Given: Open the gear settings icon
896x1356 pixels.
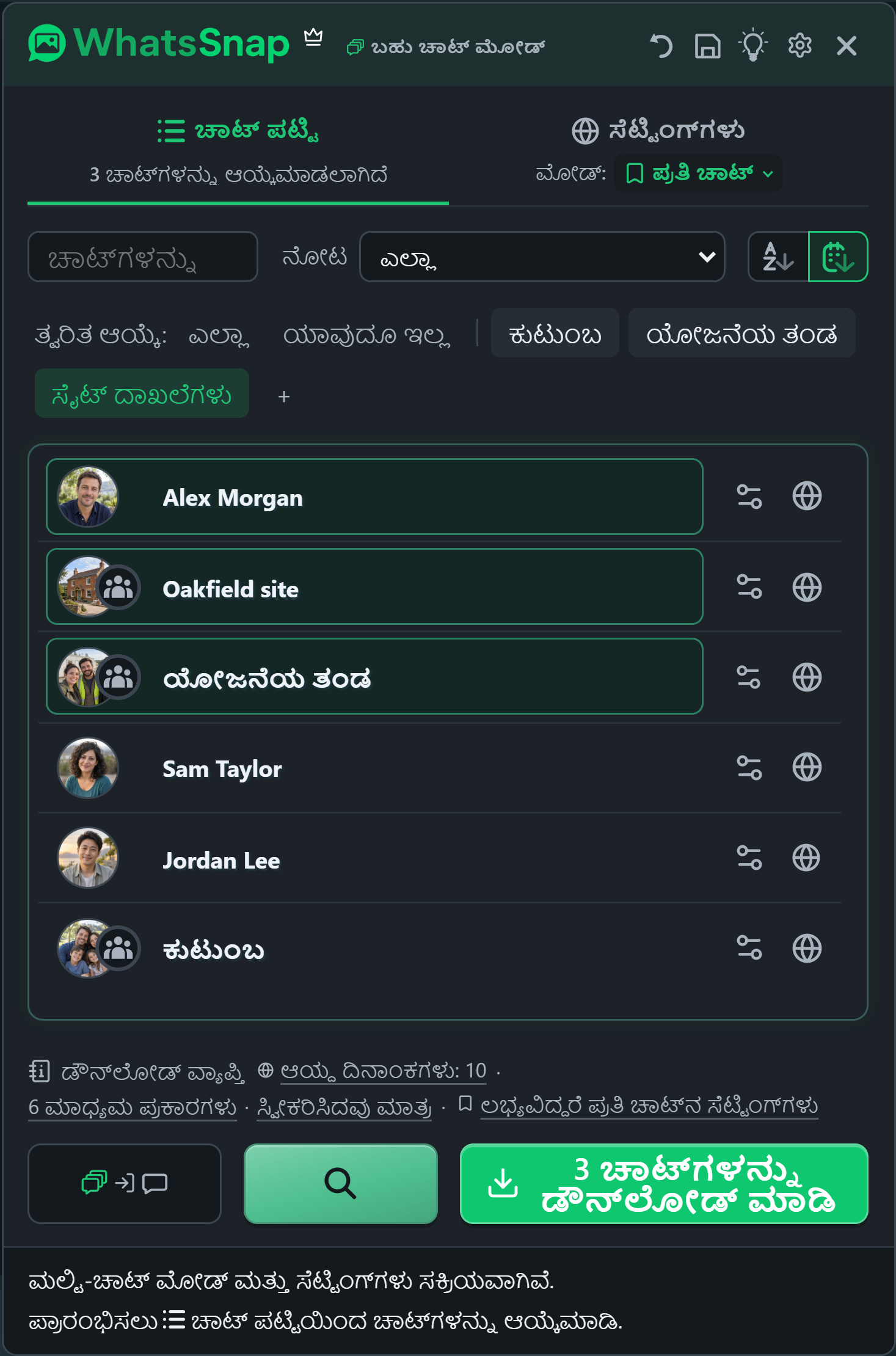Looking at the screenshot, I should tap(799, 46).
